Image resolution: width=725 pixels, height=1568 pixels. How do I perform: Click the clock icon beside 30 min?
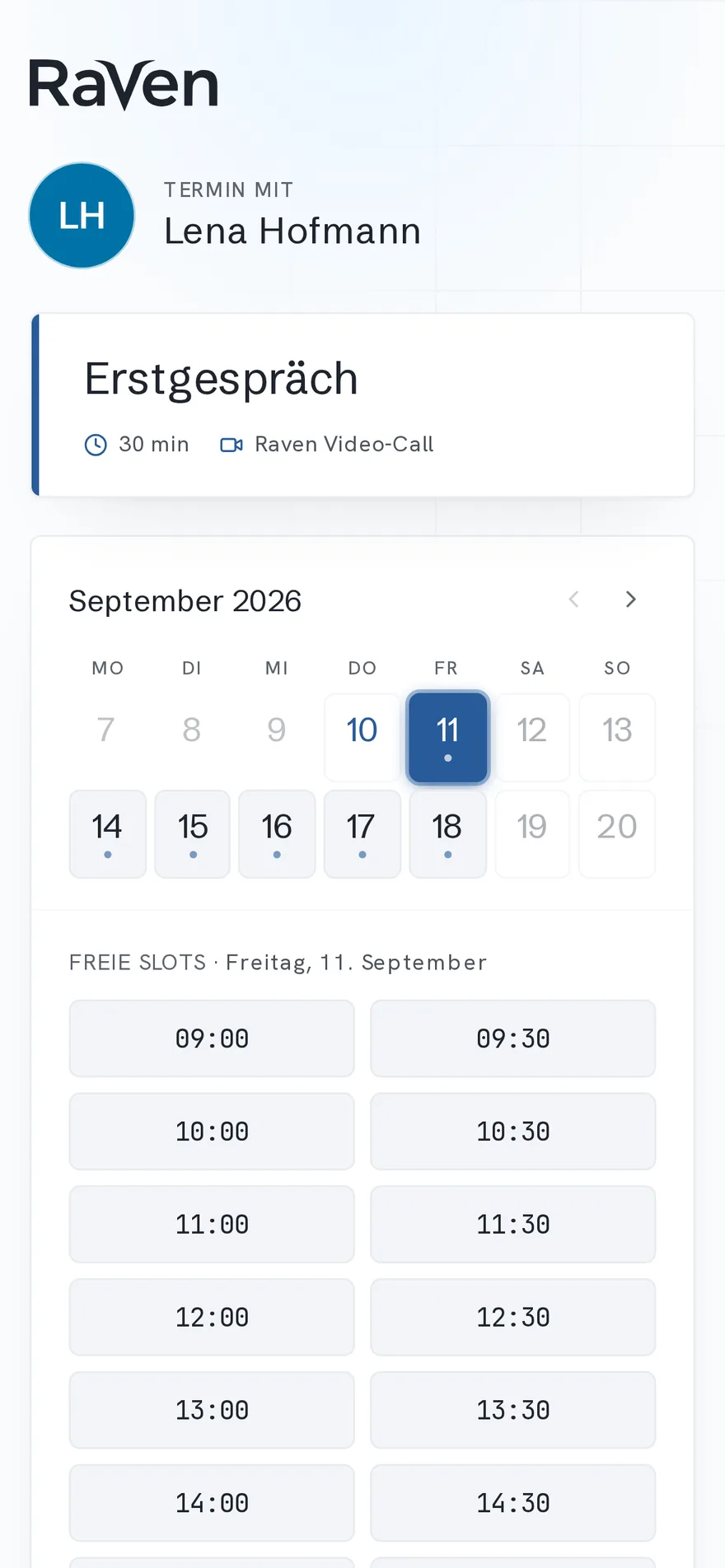[96, 445]
